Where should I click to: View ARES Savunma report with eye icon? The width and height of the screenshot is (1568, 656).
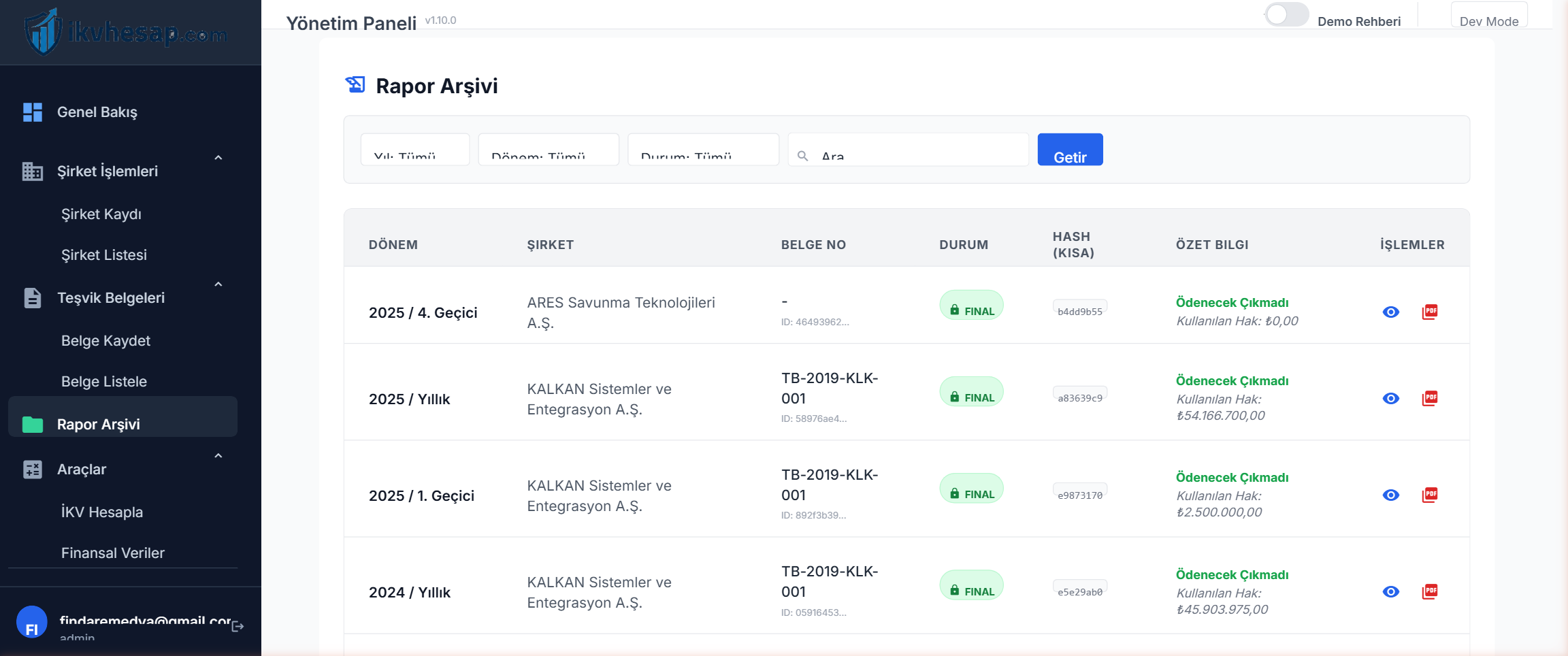click(1391, 312)
